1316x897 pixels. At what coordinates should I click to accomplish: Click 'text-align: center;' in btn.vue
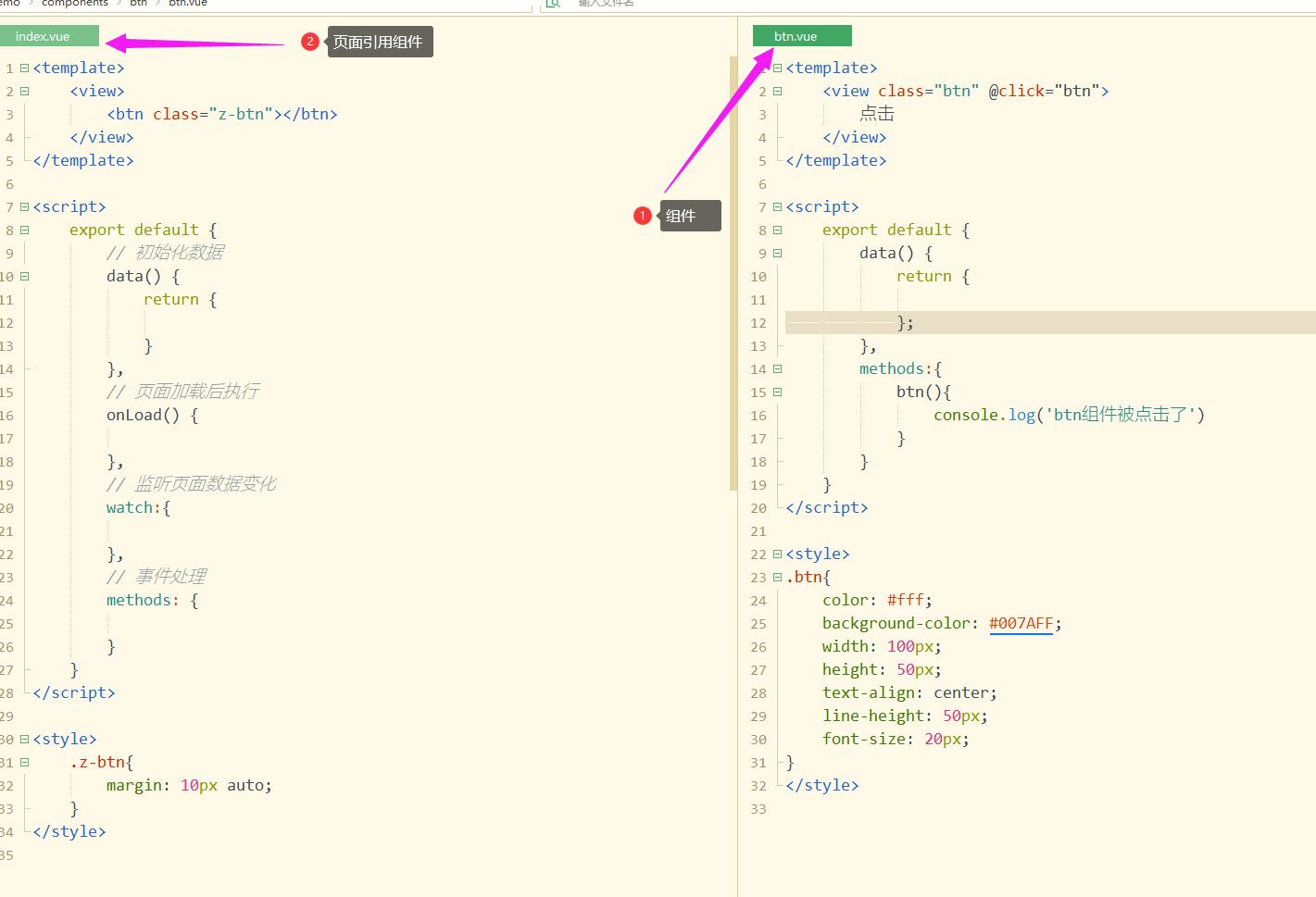pyautogui.click(x=909, y=692)
